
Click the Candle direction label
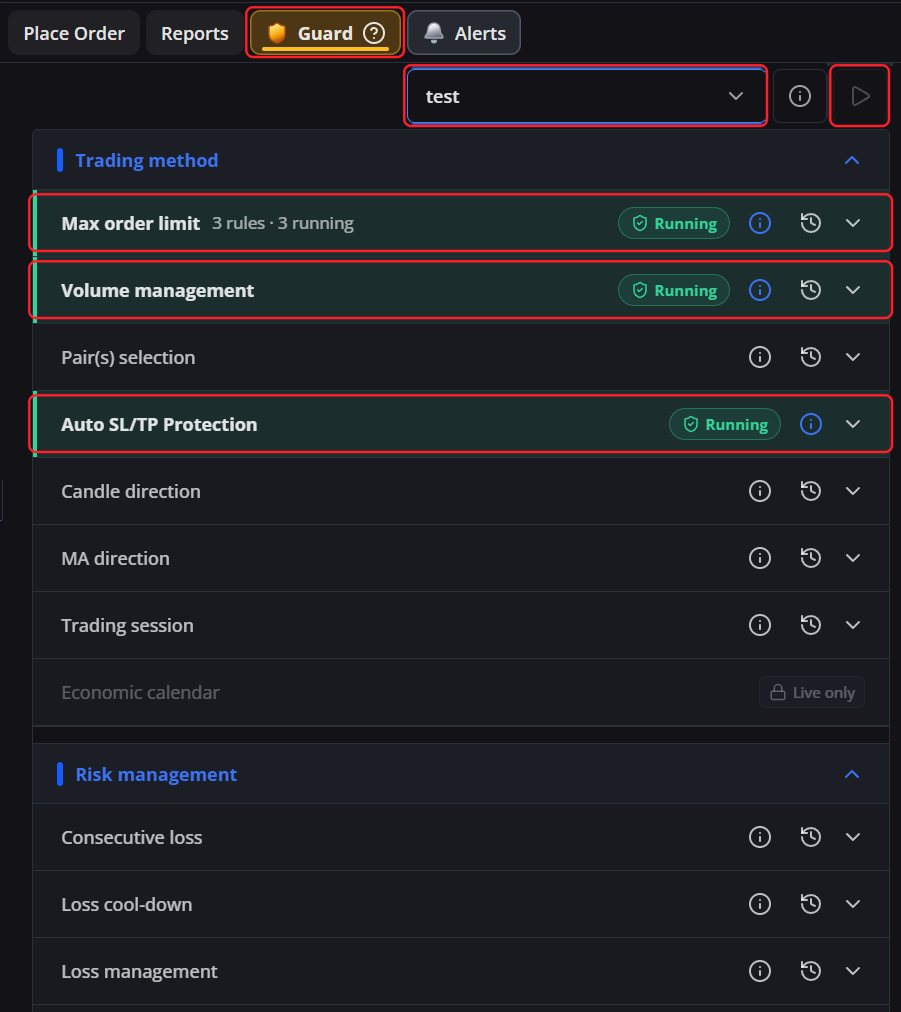130,491
